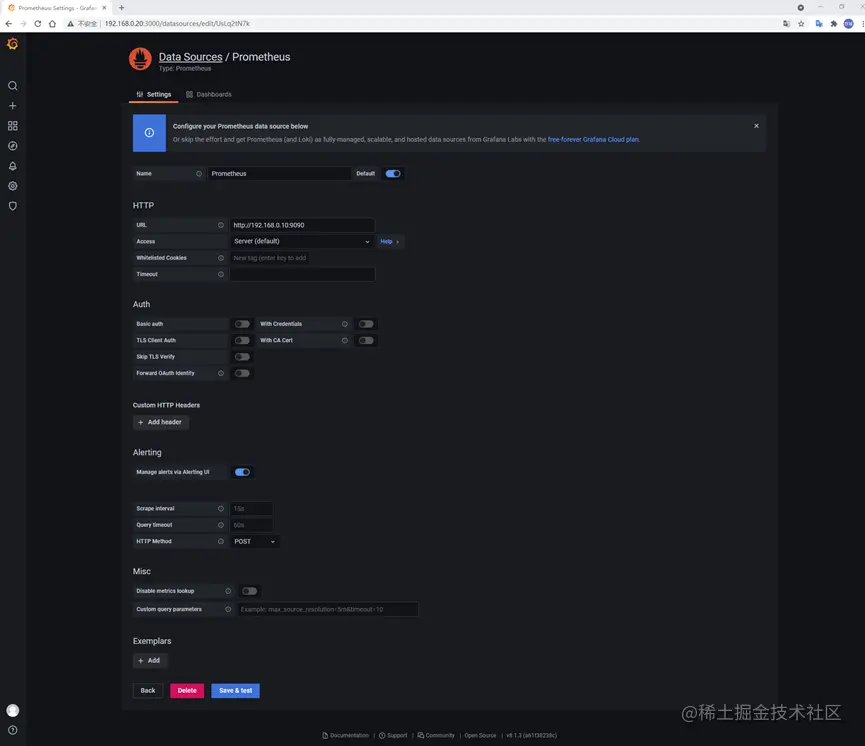Open the Help question mark icon
The image size is (865, 746).
pos(13,730)
